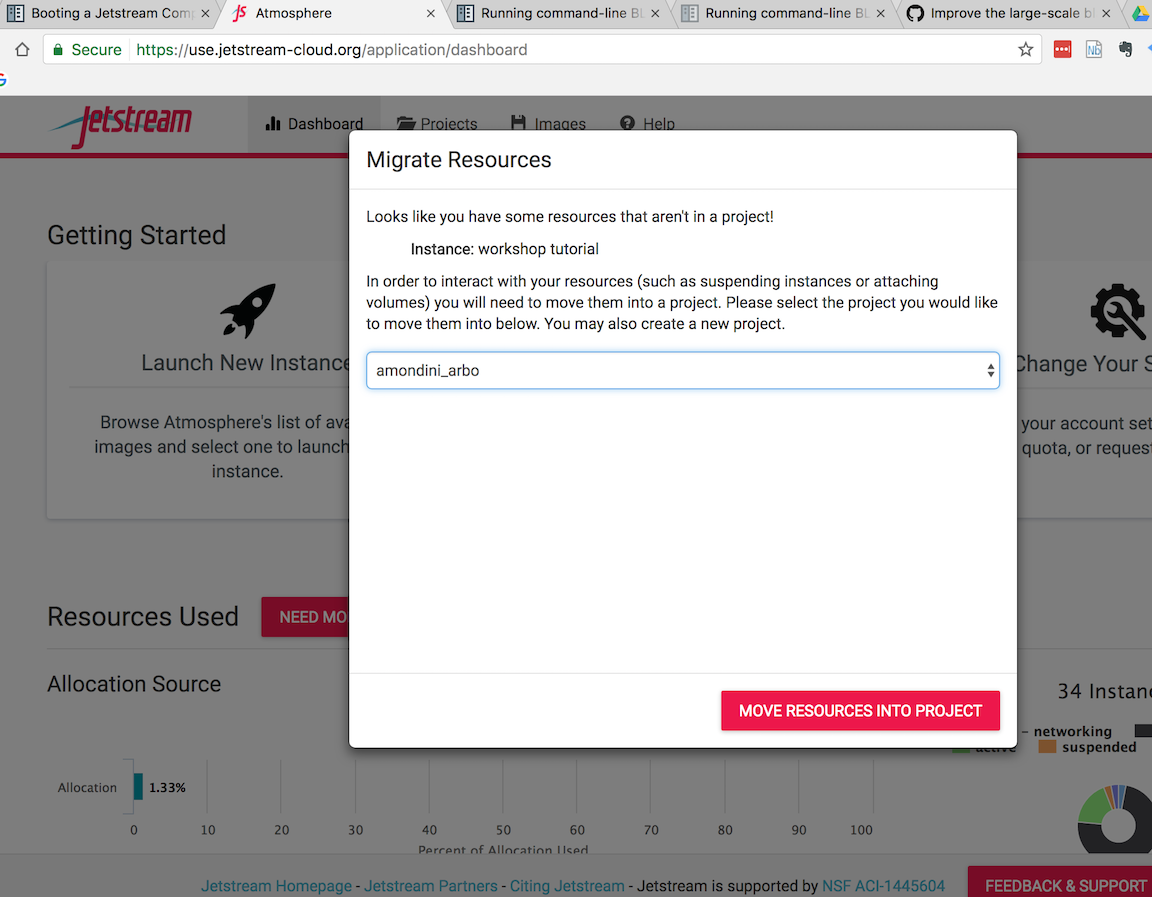Open the Jetstream Homepage footer link
The image size is (1152, 897).
click(x=276, y=886)
